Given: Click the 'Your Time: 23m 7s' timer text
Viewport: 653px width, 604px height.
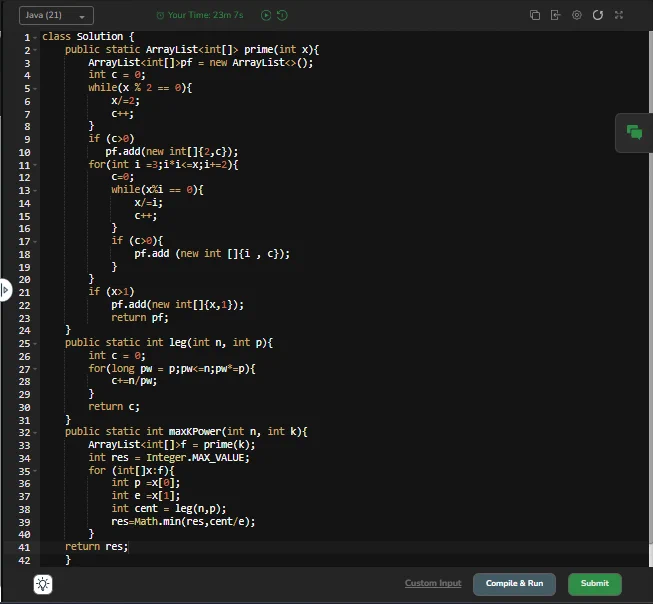Looking at the screenshot, I should coord(205,15).
